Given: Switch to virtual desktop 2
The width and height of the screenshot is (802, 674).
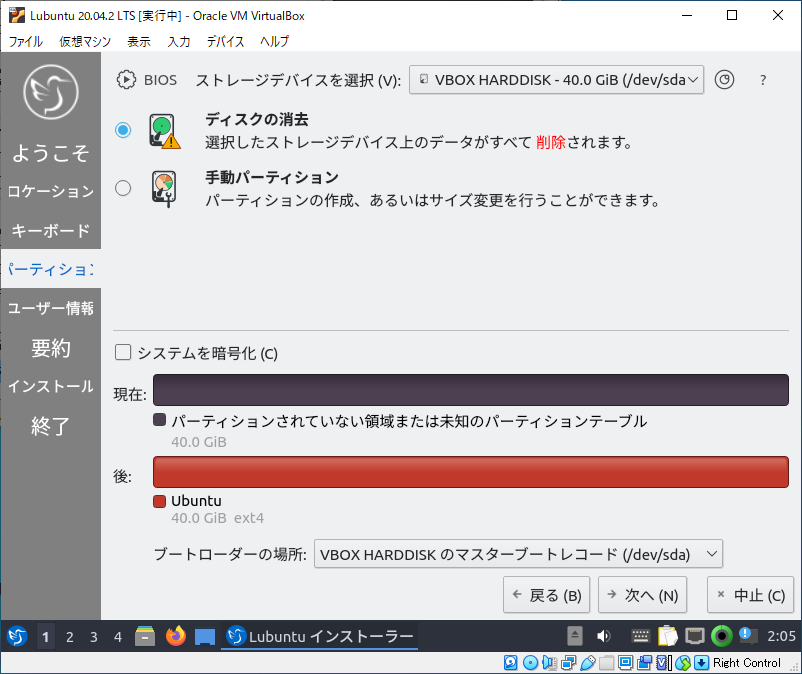Looking at the screenshot, I should [x=70, y=637].
